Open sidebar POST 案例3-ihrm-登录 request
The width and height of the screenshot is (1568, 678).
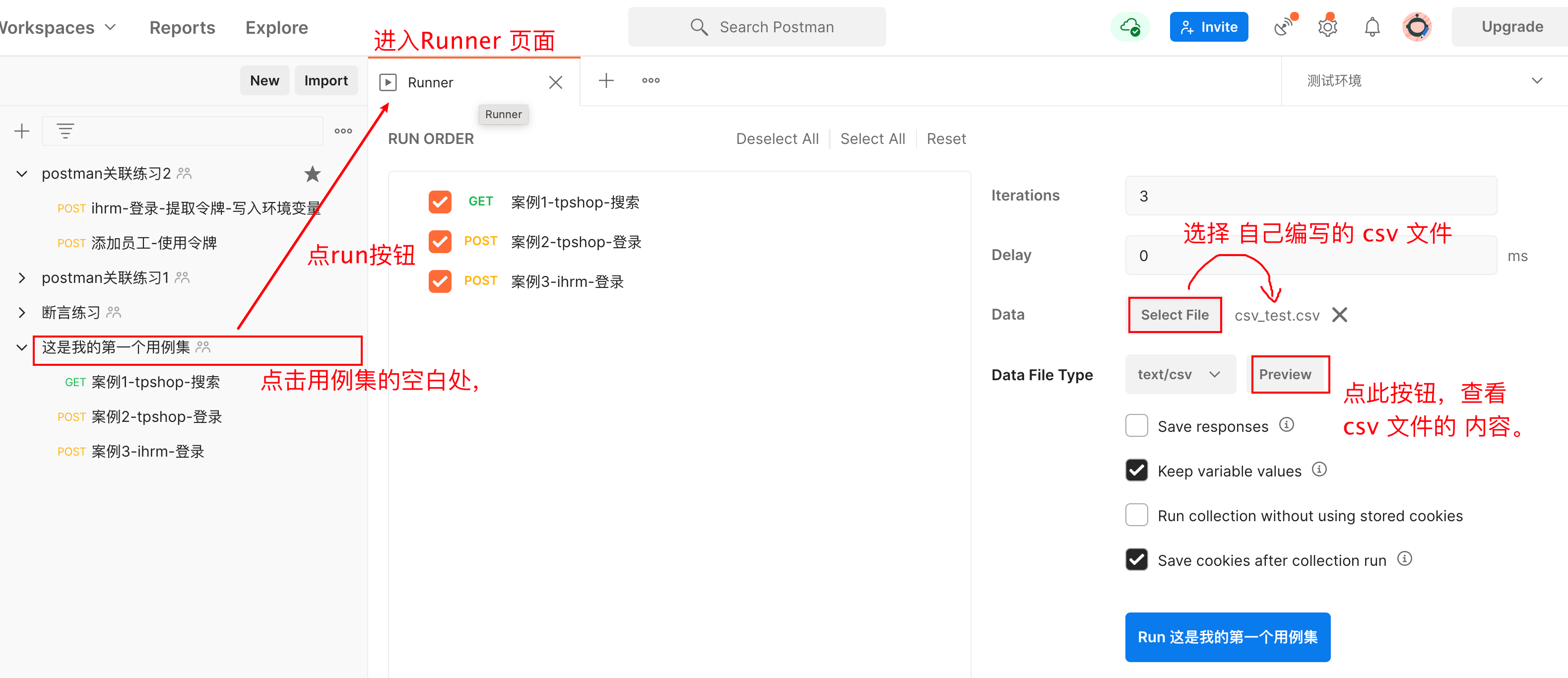[131, 452]
